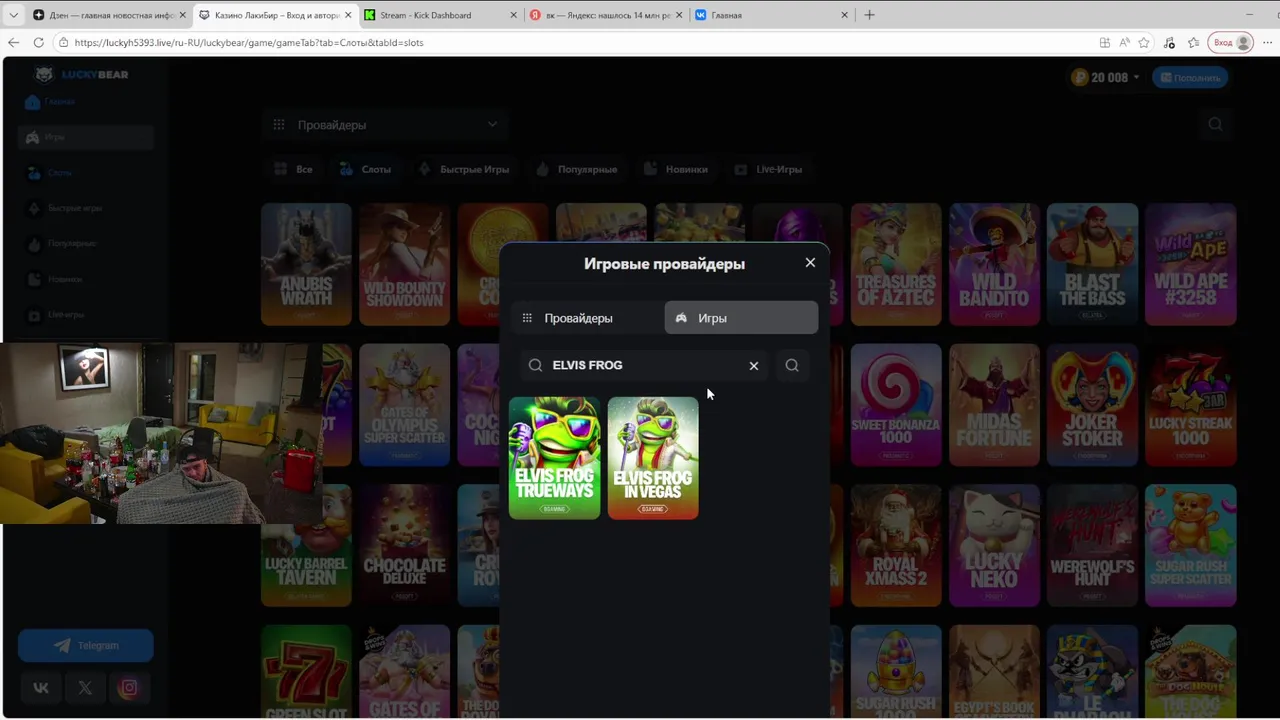The width and height of the screenshot is (1280, 720).
Task: Open the Instagram social icon
Action: pos(129,688)
